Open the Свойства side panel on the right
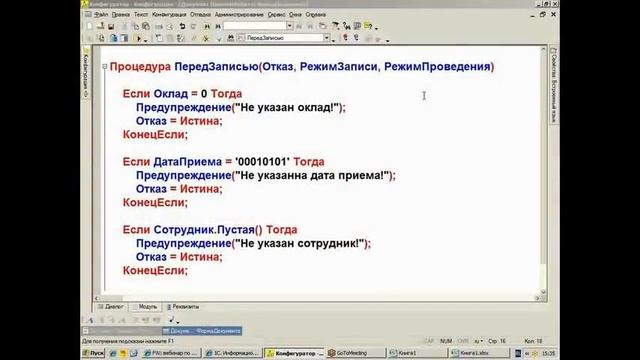640x360 pixels. tap(553, 86)
